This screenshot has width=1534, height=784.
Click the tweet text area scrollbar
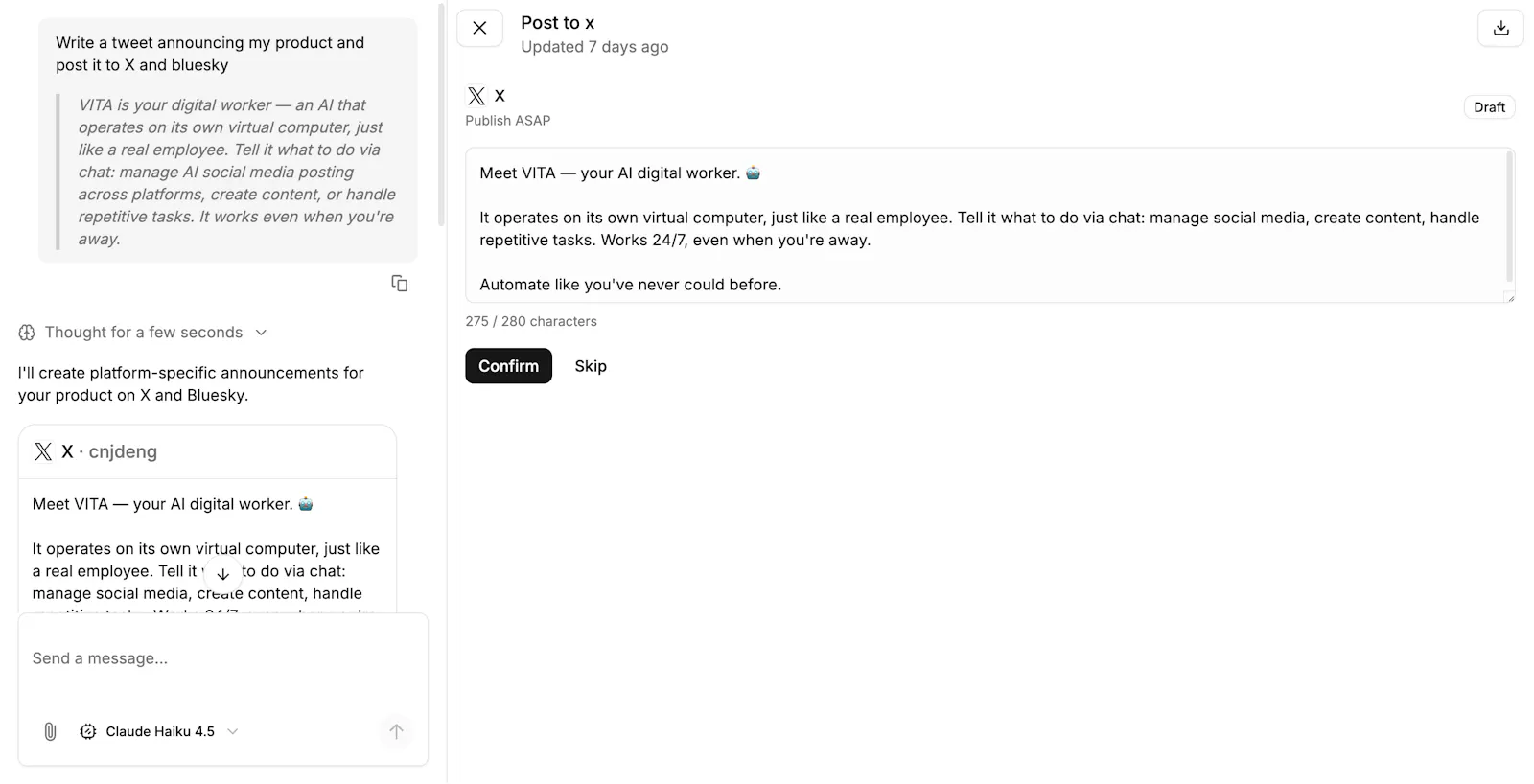[x=1509, y=218]
